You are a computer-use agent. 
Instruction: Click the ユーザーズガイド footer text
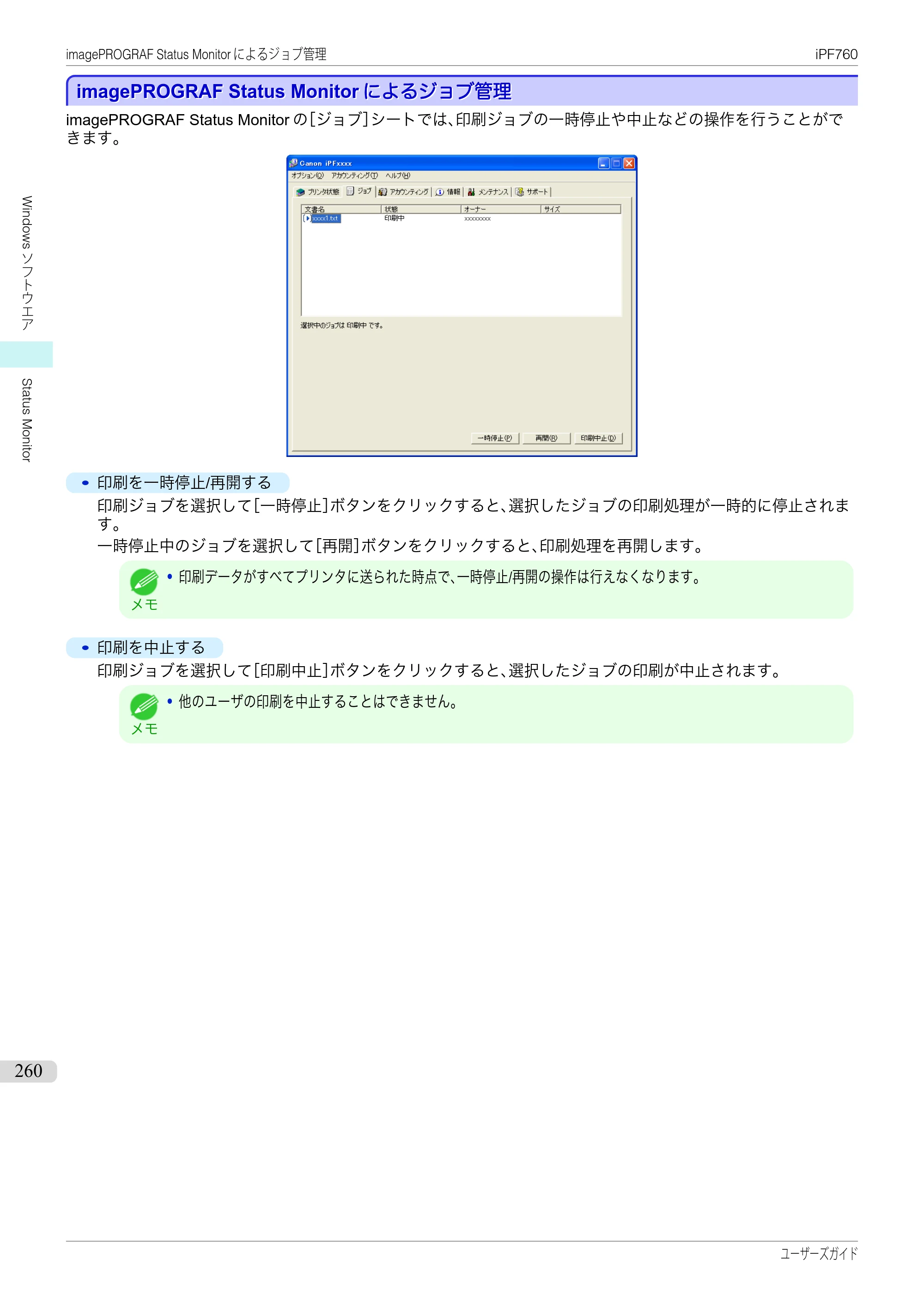(819, 1253)
